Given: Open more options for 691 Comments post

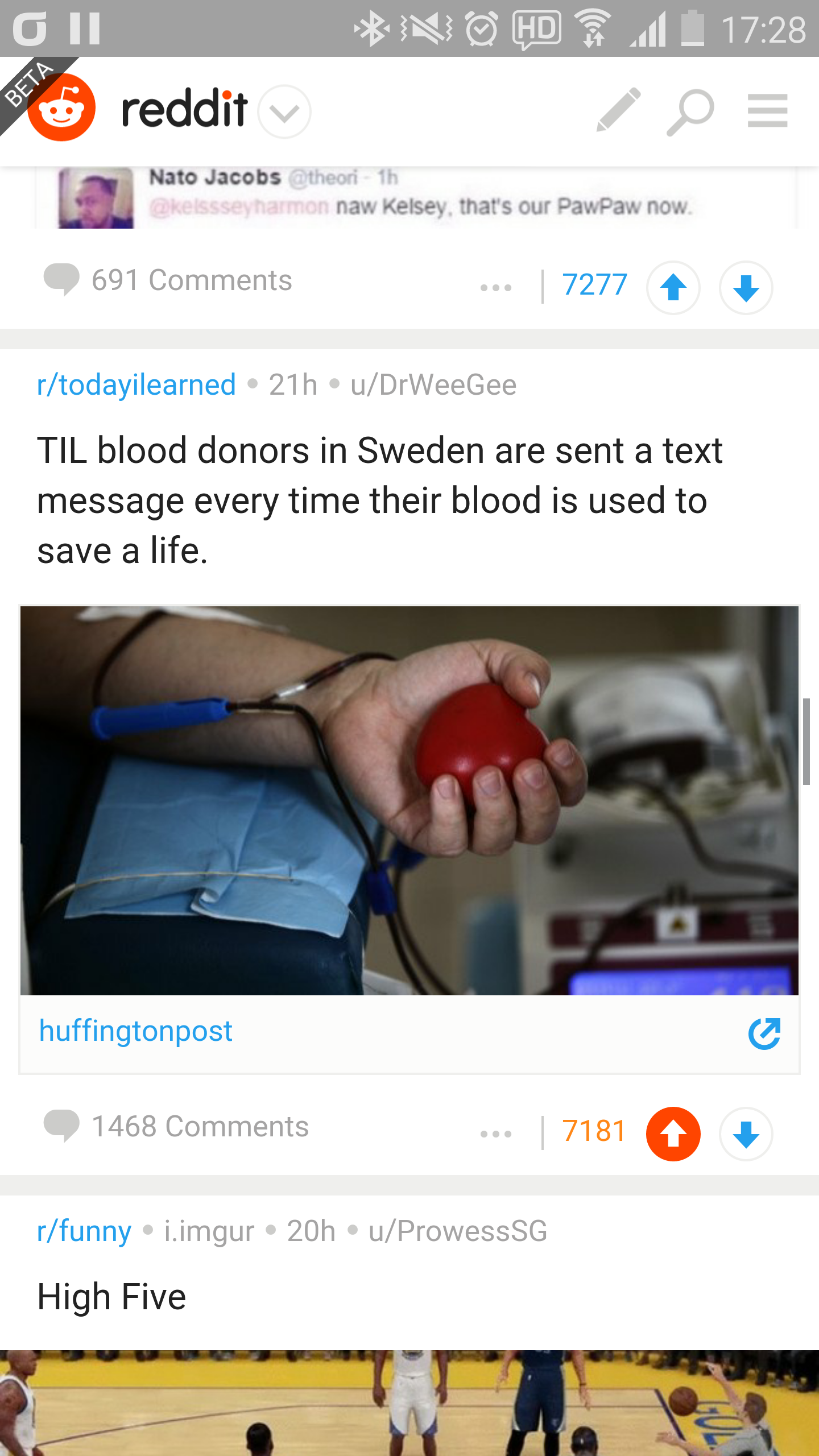Looking at the screenshot, I should point(496,287).
